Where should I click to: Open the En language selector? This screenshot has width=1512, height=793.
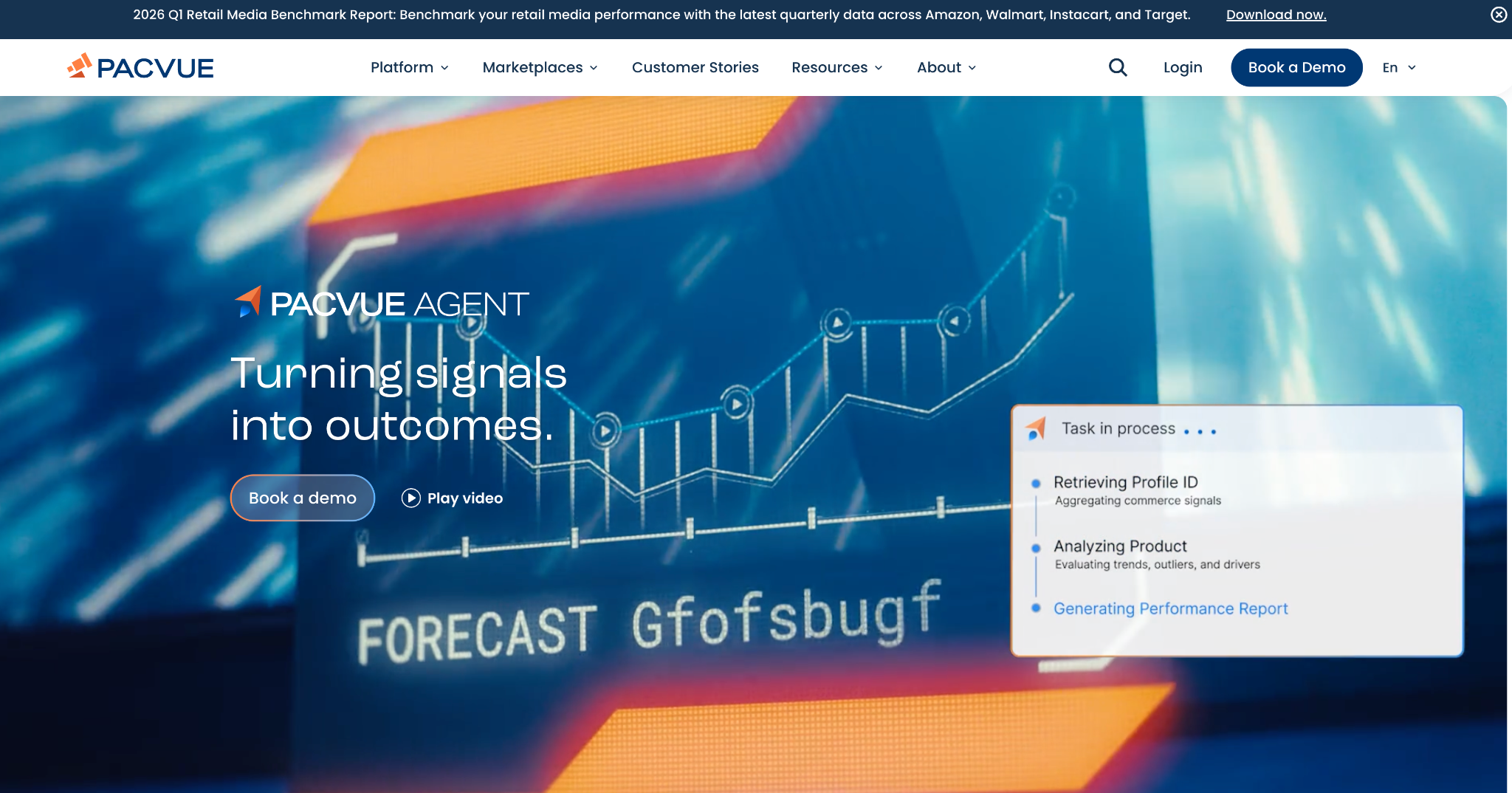tap(1399, 67)
